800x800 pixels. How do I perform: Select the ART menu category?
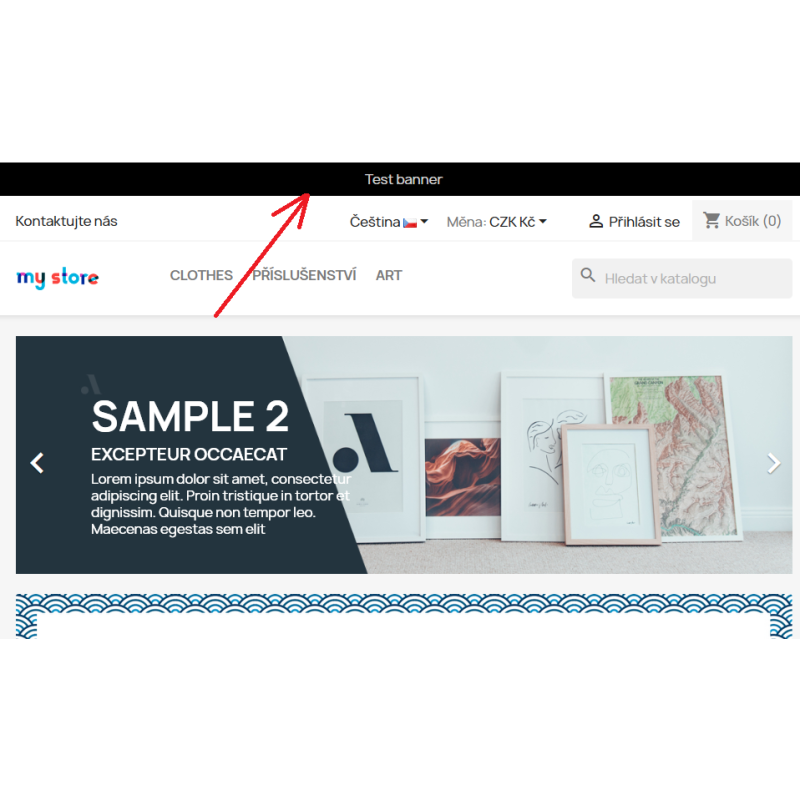click(x=389, y=276)
